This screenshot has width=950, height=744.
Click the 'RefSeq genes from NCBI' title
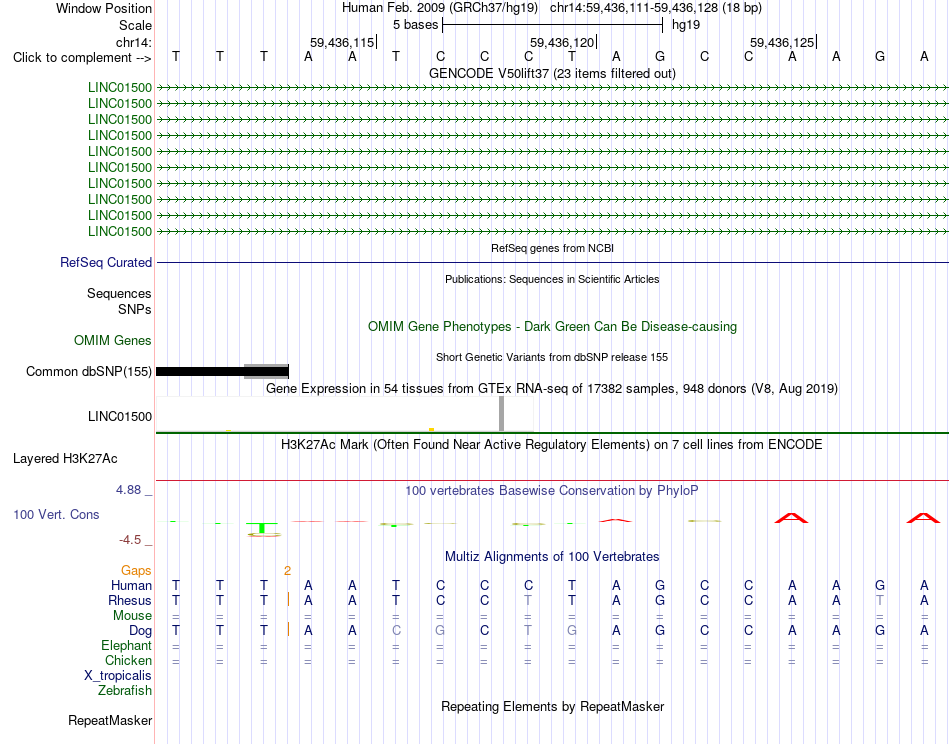pos(552,248)
